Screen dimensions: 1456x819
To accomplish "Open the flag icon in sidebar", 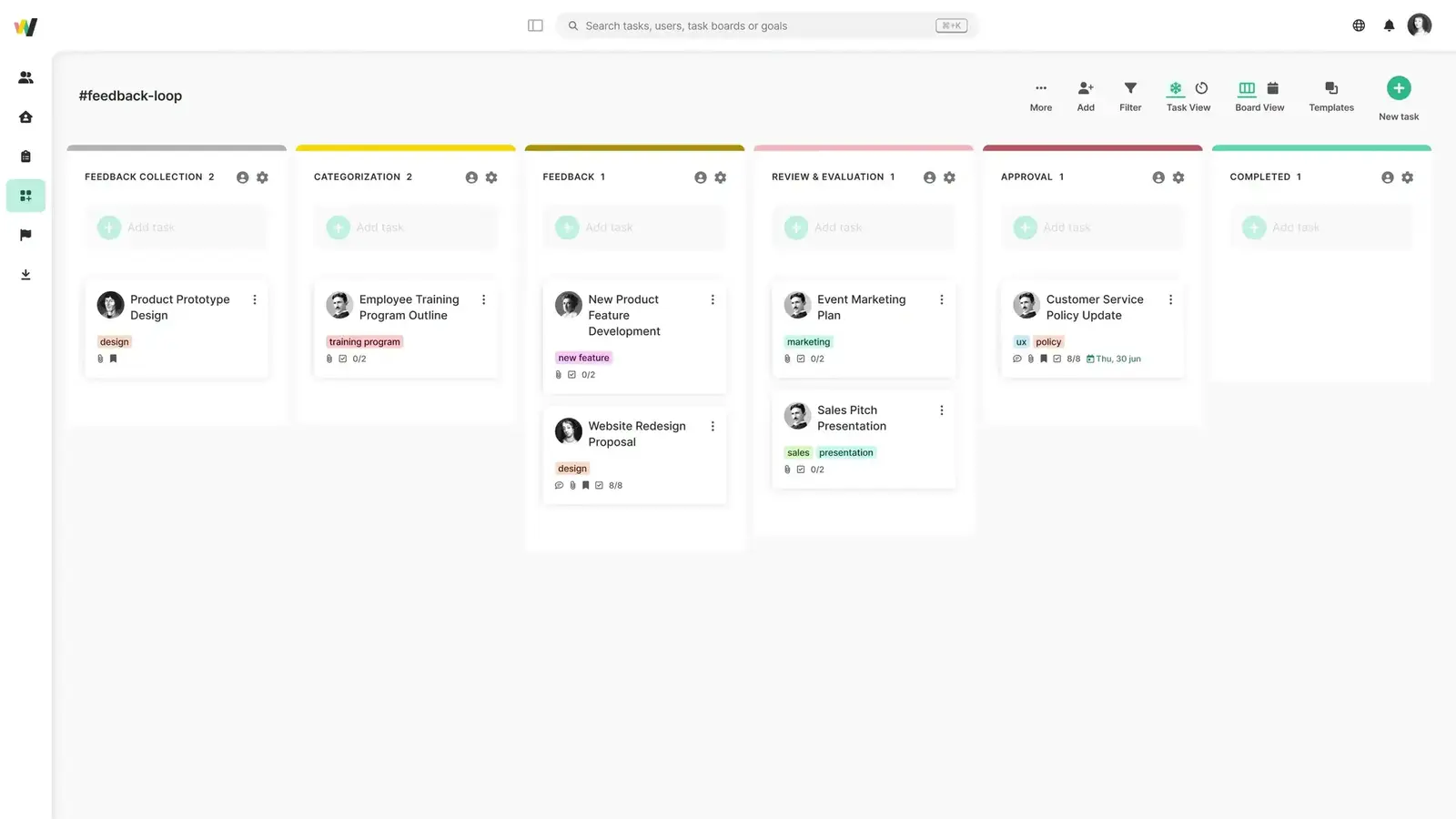I will pyautogui.click(x=25, y=235).
